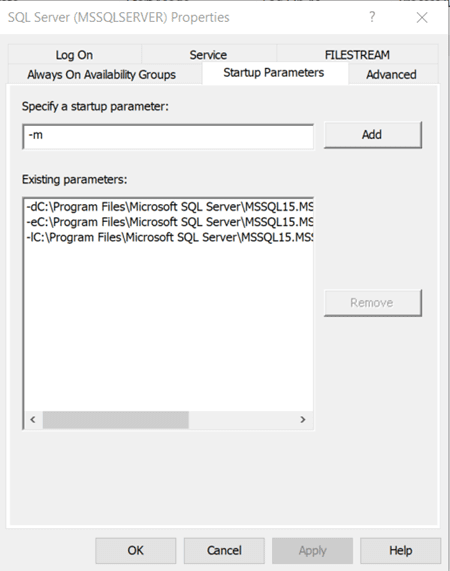
Task: Click empty area in existing parameters list
Action: [169, 328]
